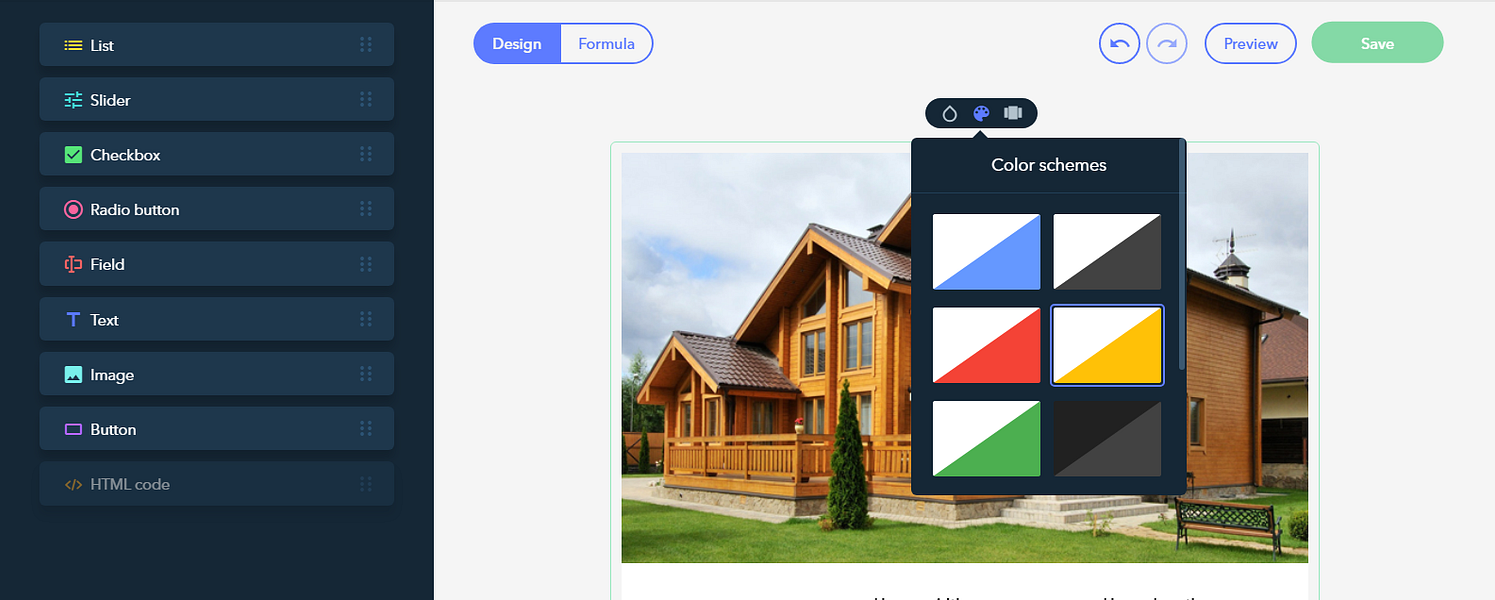Viewport: 1495px width, 600px height.
Task: Click the undo arrow icon
Action: point(1119,44)
